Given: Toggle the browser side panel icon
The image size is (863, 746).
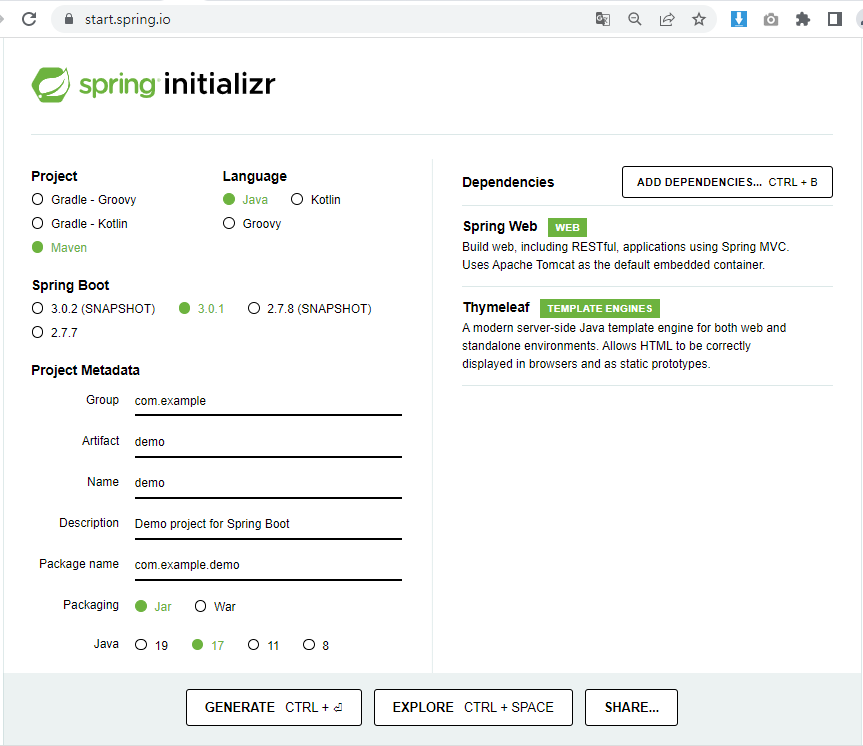Looking at the screenshot, I should 835,19.
